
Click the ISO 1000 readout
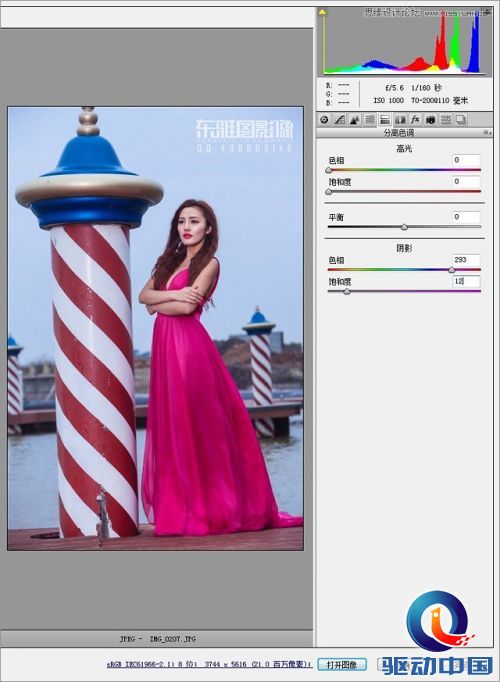point(388,100)
